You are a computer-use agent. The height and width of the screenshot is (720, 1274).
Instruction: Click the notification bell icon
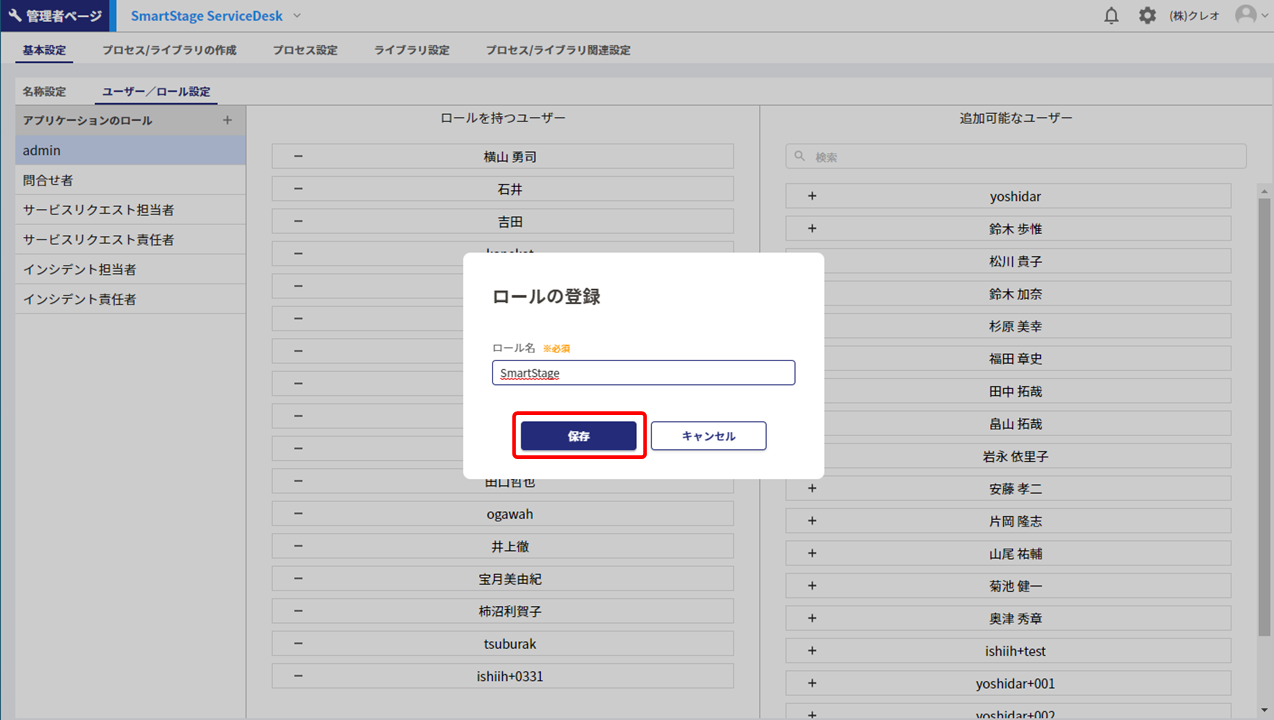(1111, 16)
